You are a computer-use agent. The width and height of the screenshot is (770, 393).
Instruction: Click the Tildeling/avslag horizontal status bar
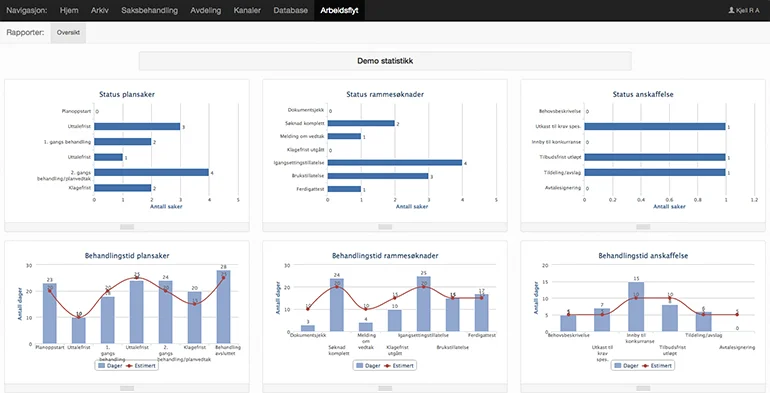point(655,172)
